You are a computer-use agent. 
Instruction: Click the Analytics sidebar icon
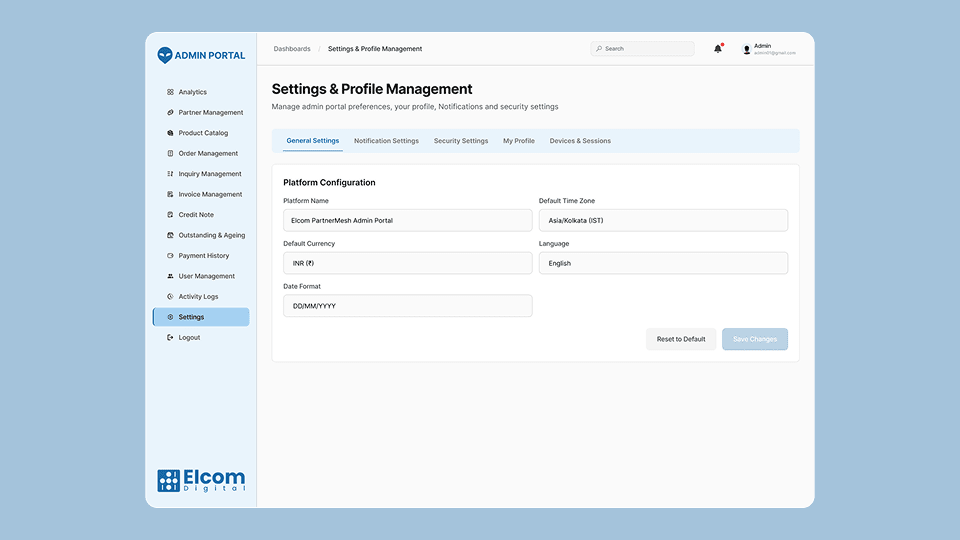tap(170, 92)
